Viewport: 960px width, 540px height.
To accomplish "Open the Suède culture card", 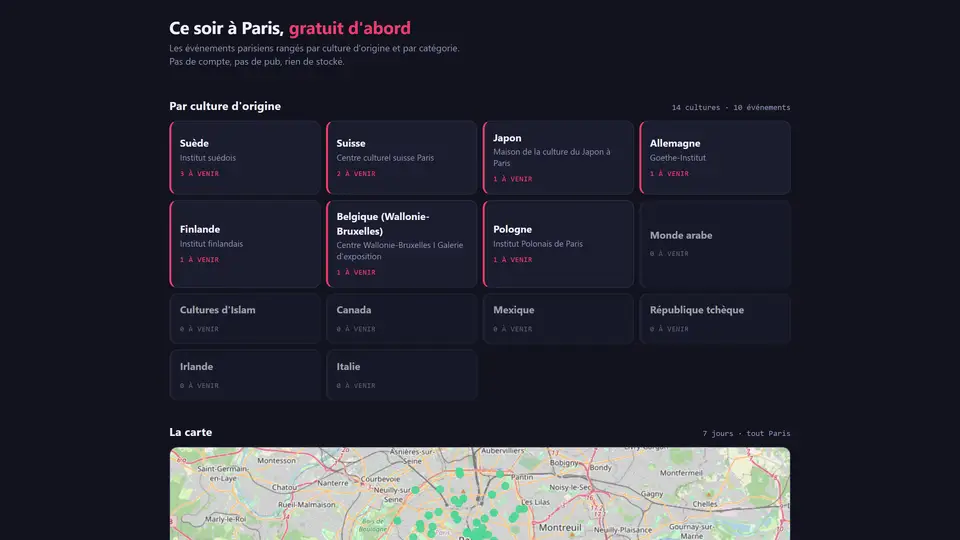I will 245,157.
